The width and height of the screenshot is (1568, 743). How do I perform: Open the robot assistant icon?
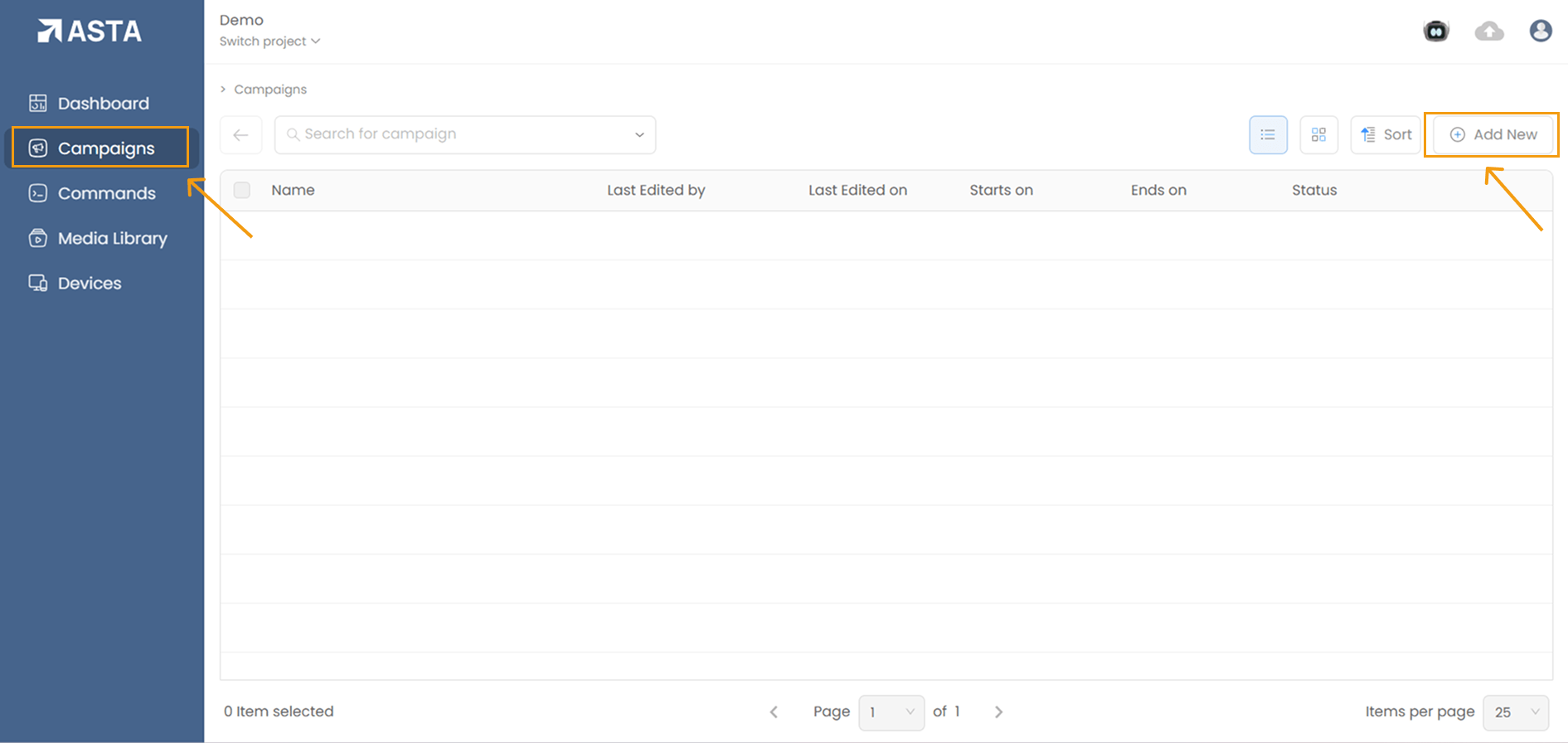(x=1435, y=32)
